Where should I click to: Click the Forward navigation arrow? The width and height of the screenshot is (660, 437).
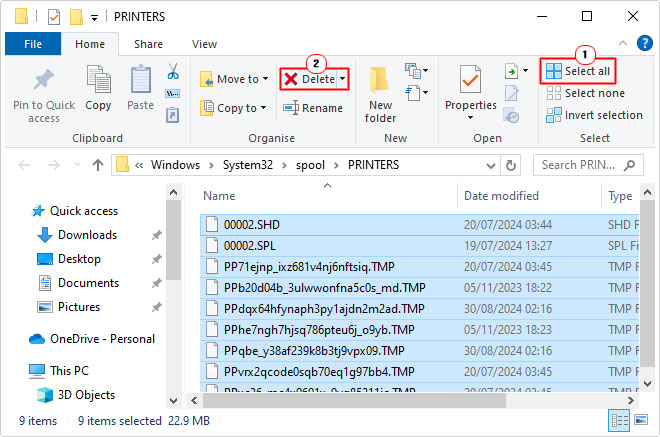point(53,165)
